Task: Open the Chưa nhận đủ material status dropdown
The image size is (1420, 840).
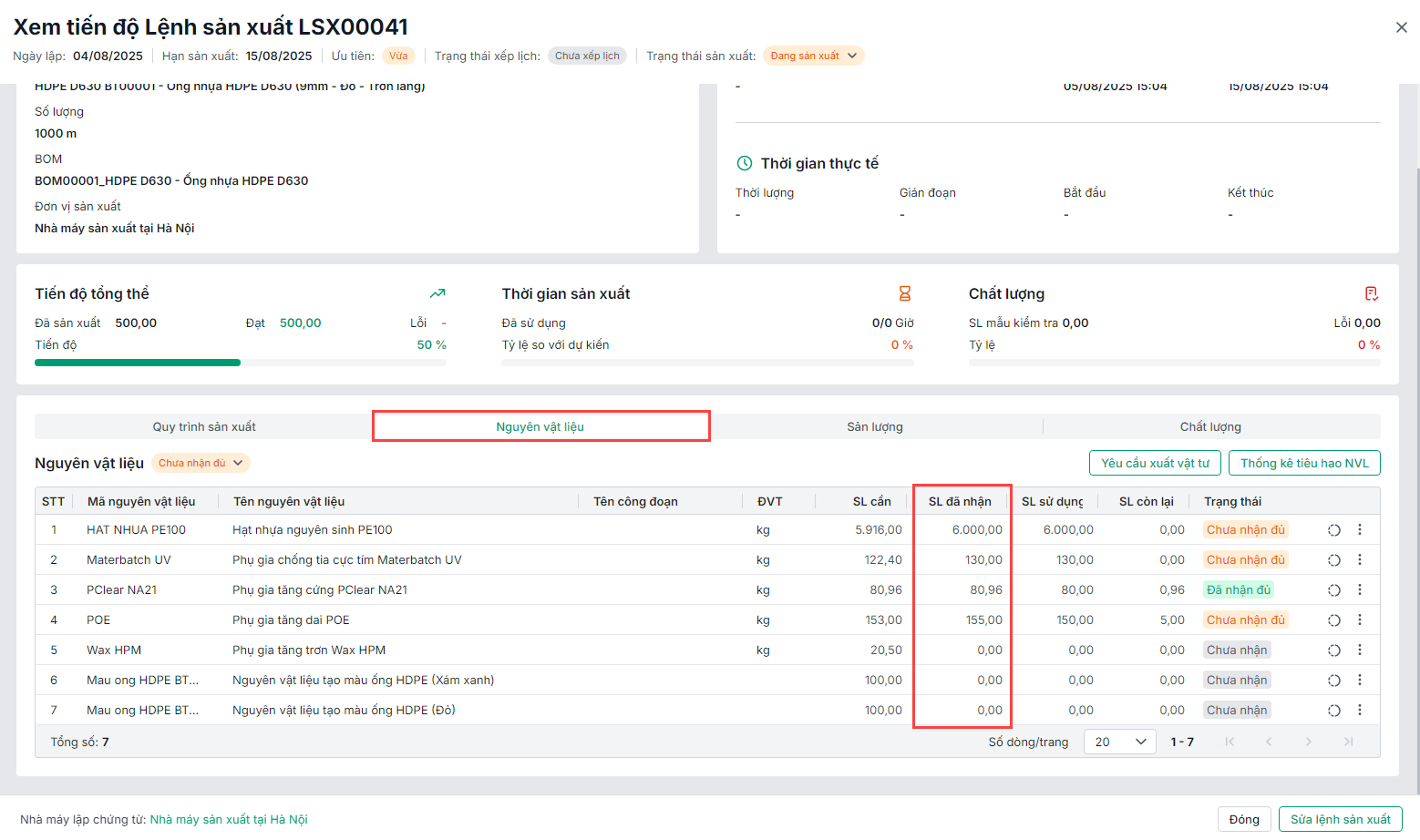Action: 201,463
